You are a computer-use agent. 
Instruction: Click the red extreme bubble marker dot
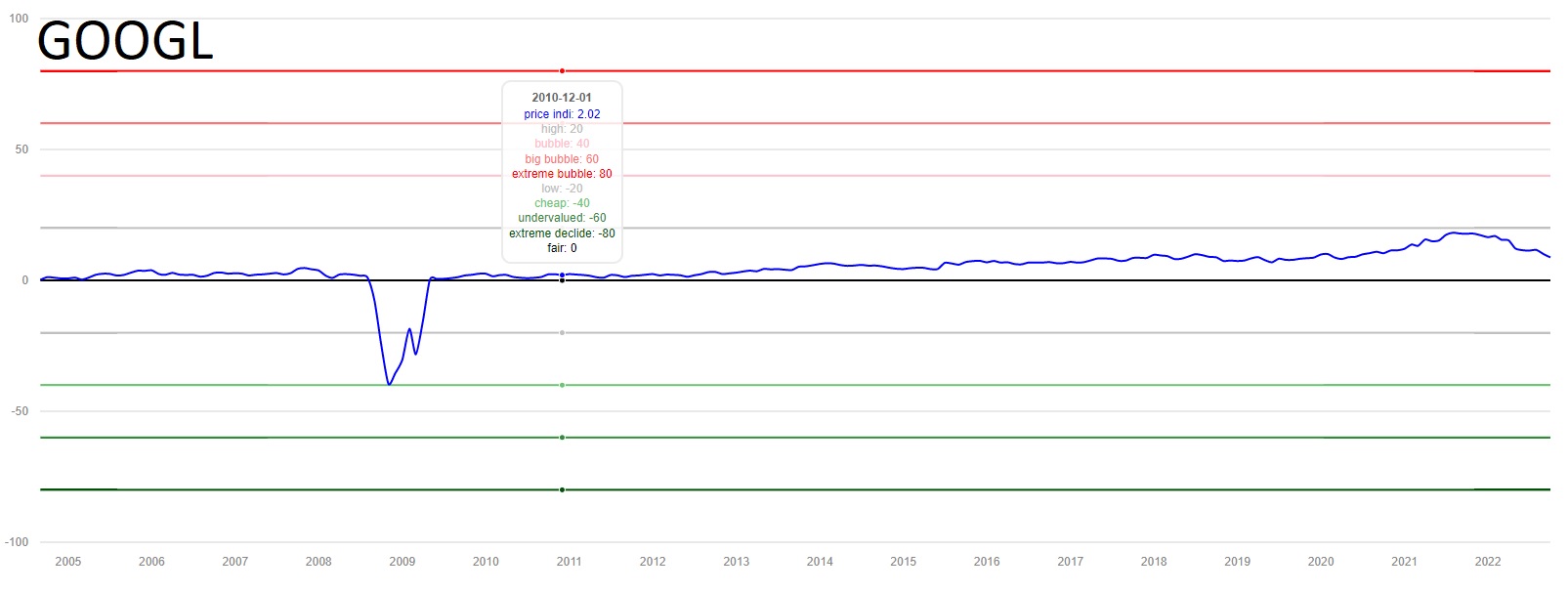click(x=562, y=71)
